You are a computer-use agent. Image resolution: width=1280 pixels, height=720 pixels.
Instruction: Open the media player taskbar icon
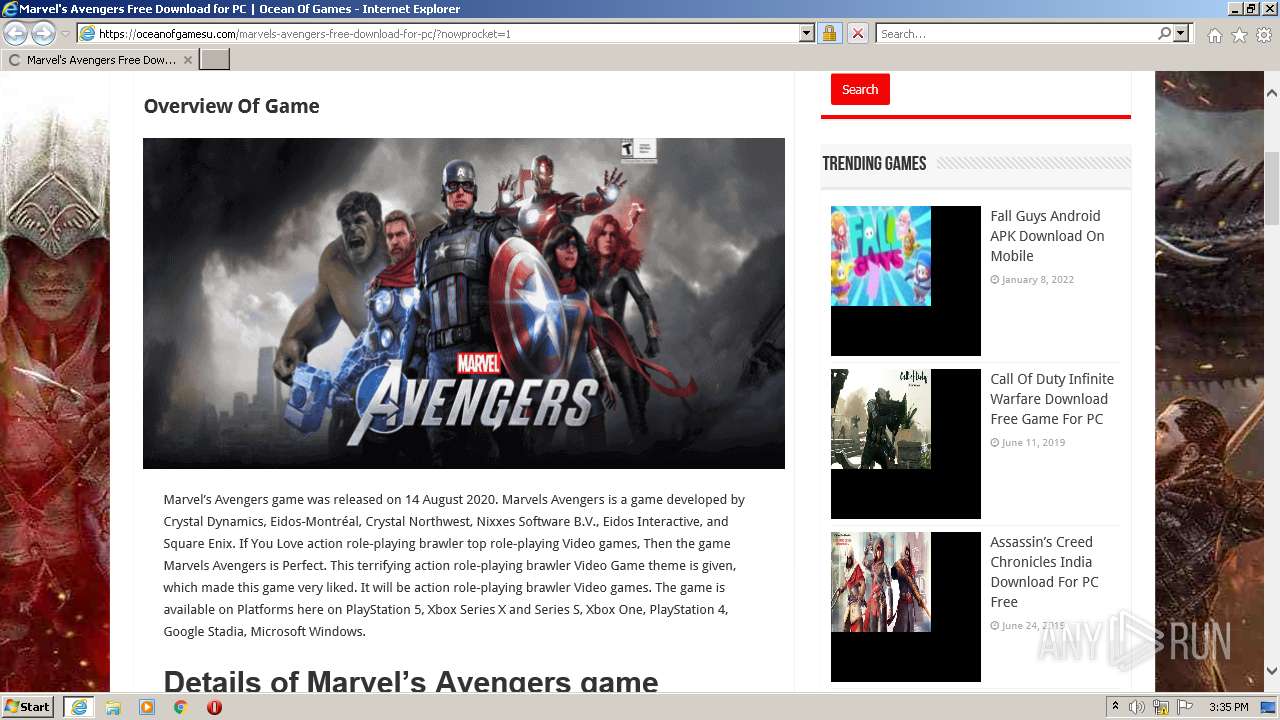point(147,707)
